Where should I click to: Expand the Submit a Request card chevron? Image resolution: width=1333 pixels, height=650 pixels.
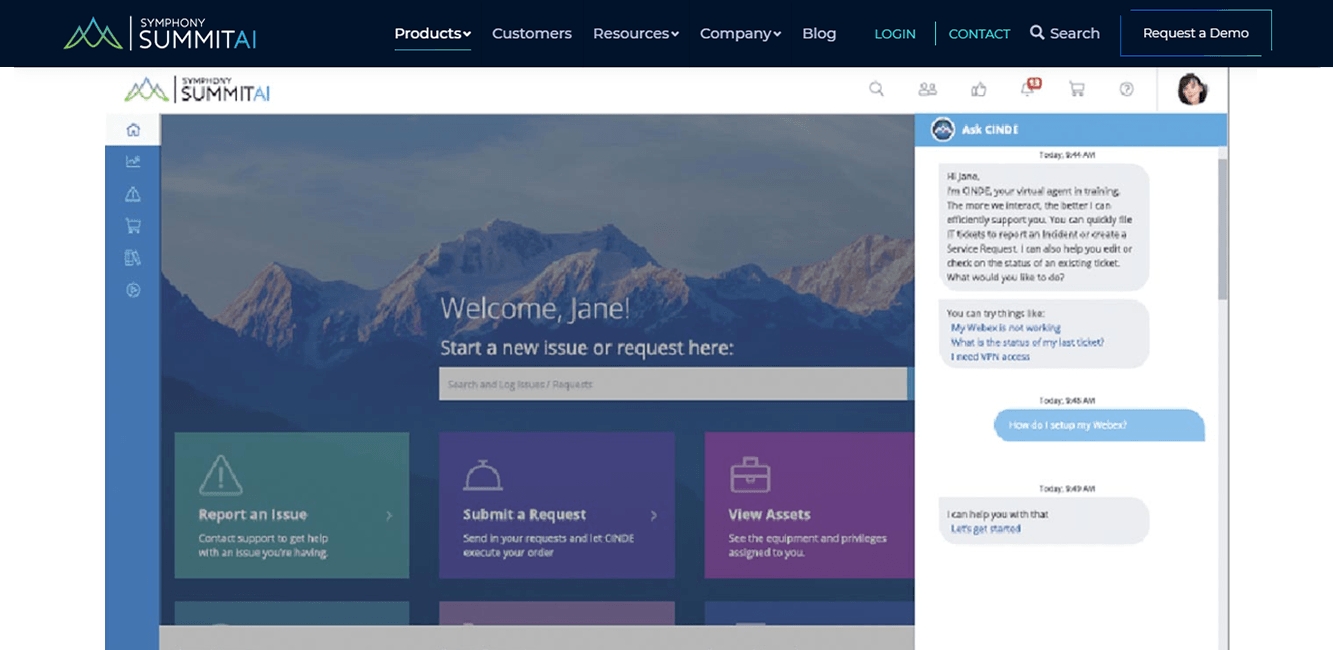pos(654,515)
